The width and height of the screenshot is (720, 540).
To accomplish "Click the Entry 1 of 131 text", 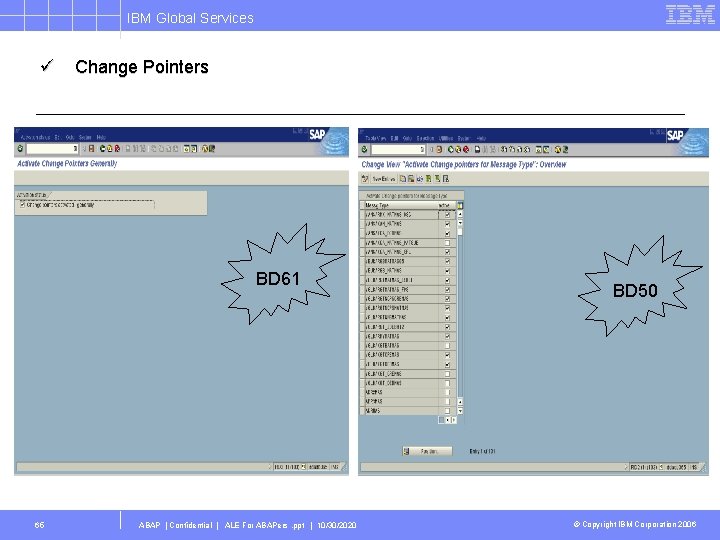I will [482, 451].
